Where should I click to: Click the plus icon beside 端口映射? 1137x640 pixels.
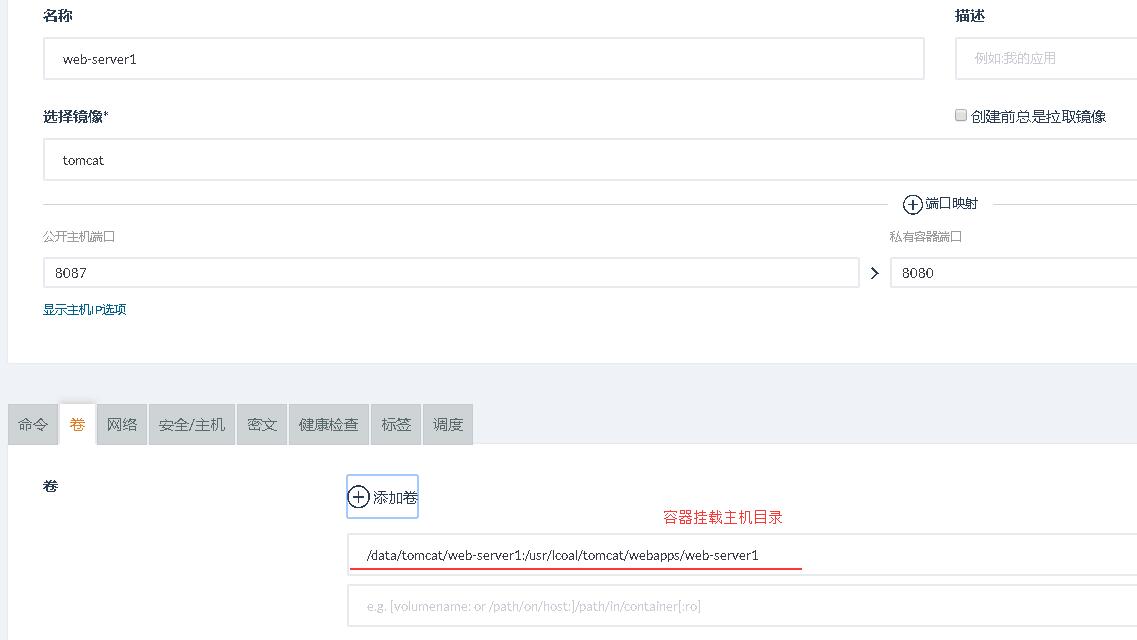[912, 204]
